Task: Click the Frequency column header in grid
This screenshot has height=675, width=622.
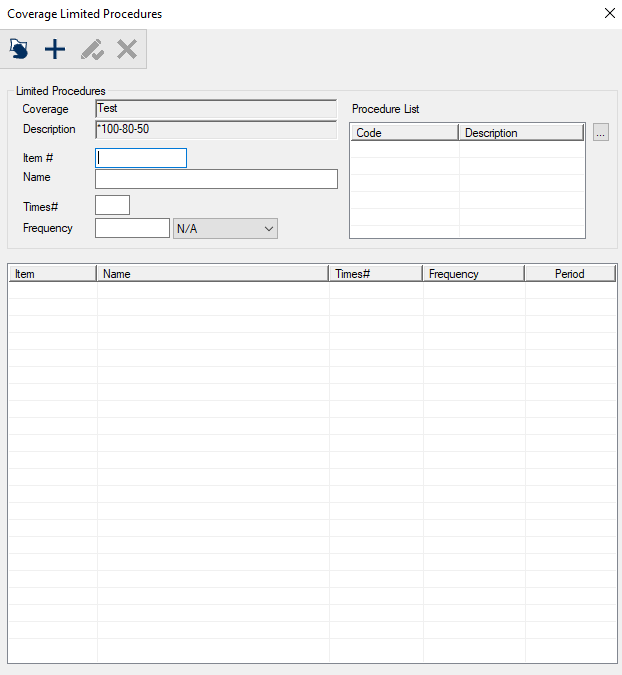Action: click(x=473, y=274)
